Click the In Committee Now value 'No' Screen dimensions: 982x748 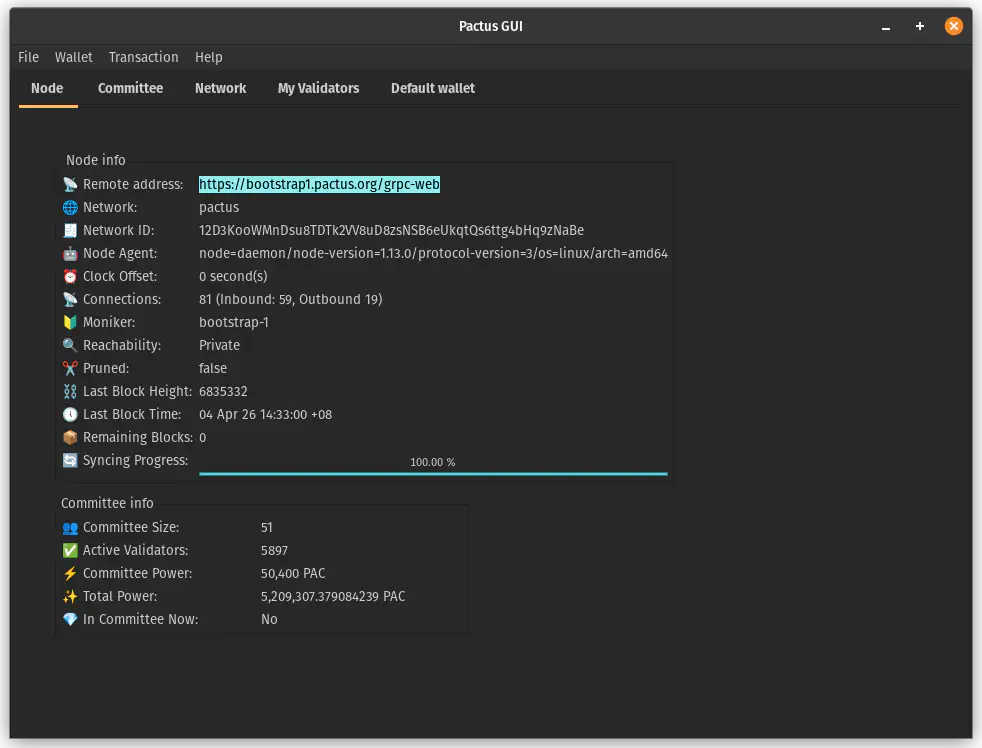click(x=269, y=620)
